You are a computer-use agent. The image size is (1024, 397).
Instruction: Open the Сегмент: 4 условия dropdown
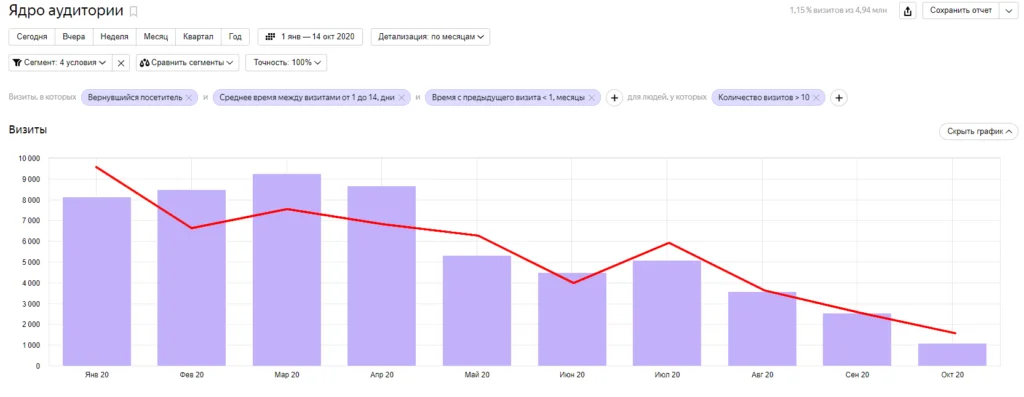[x=60, y=63]
